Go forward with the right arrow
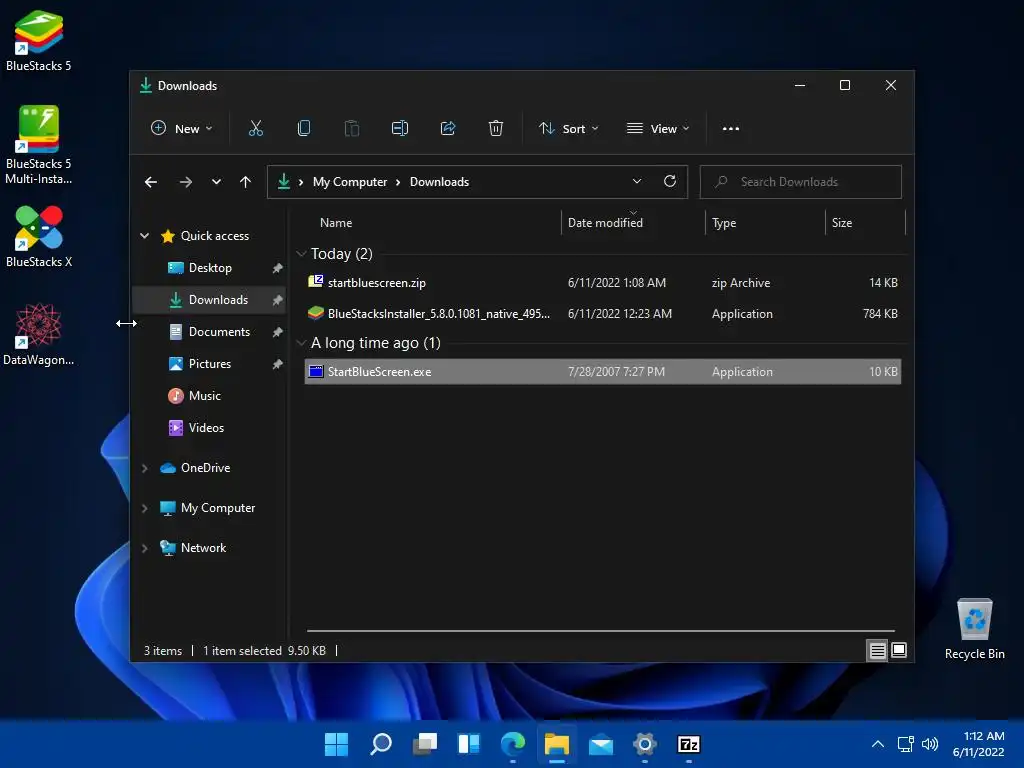The image size is (1024, 768). pos(185,182)
